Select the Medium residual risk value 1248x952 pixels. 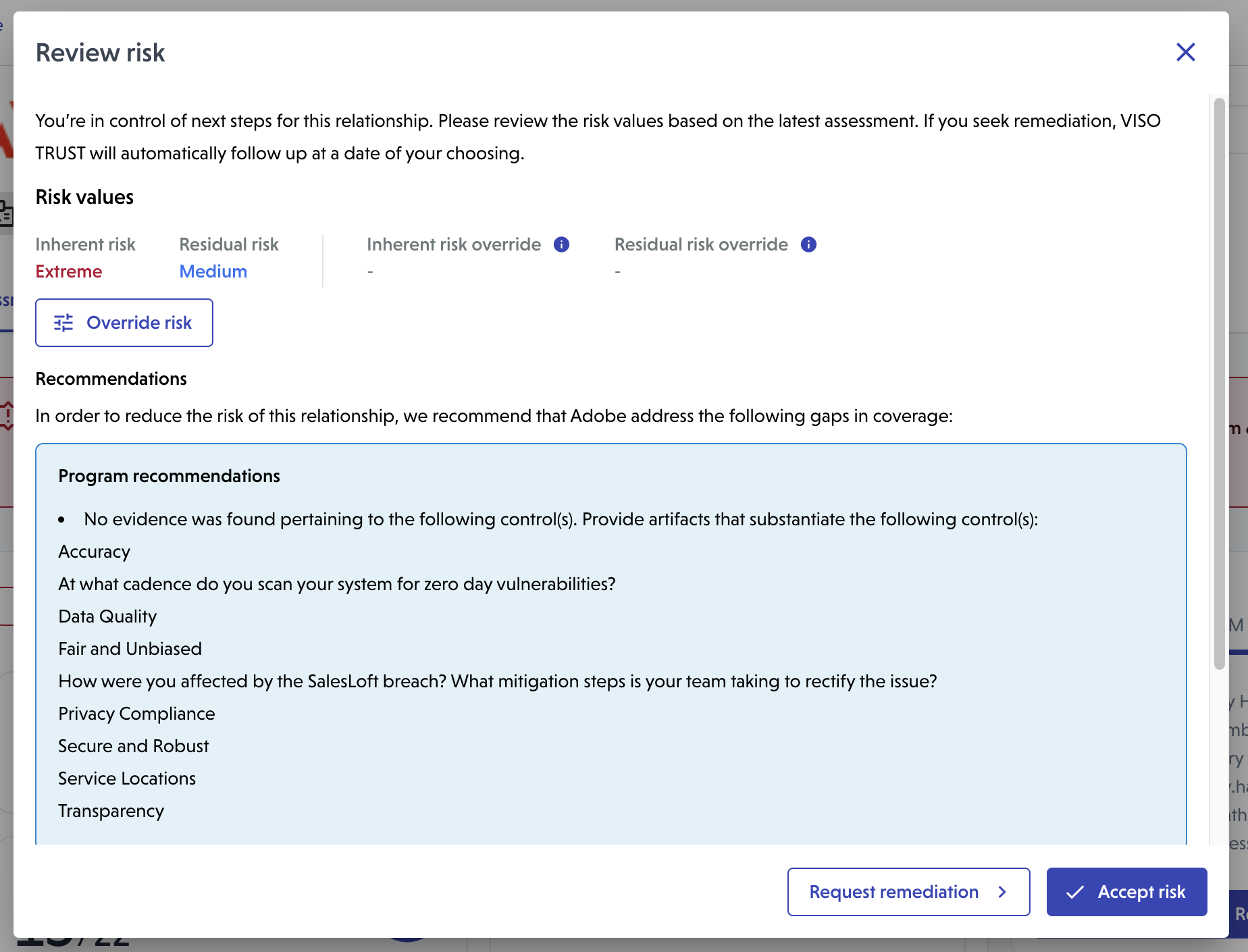coord(213,271)
